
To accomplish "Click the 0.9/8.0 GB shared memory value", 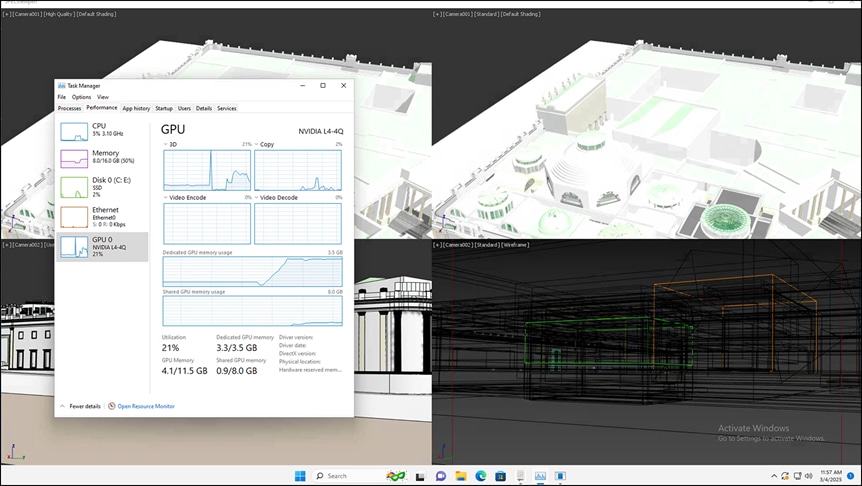I will pyautogui.click(x=236, y=371).
